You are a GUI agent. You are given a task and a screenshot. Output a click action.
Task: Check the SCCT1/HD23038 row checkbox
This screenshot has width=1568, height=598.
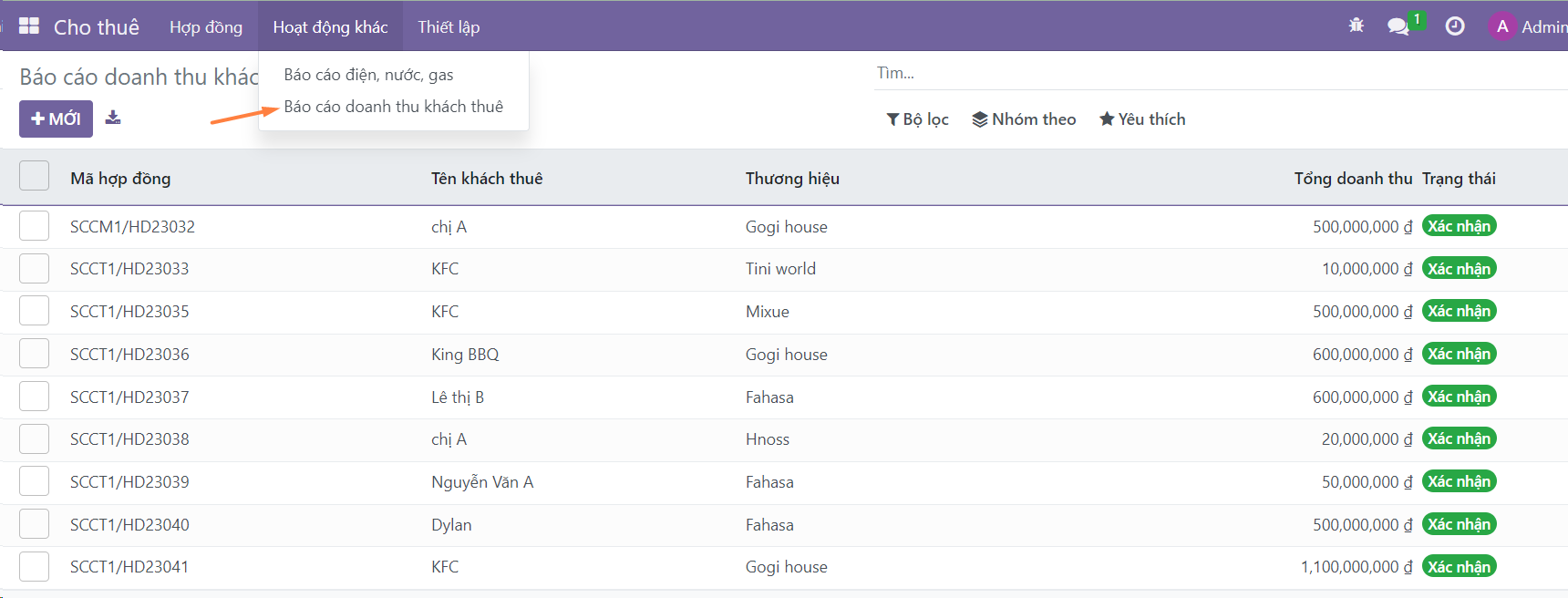coord(35,438)
